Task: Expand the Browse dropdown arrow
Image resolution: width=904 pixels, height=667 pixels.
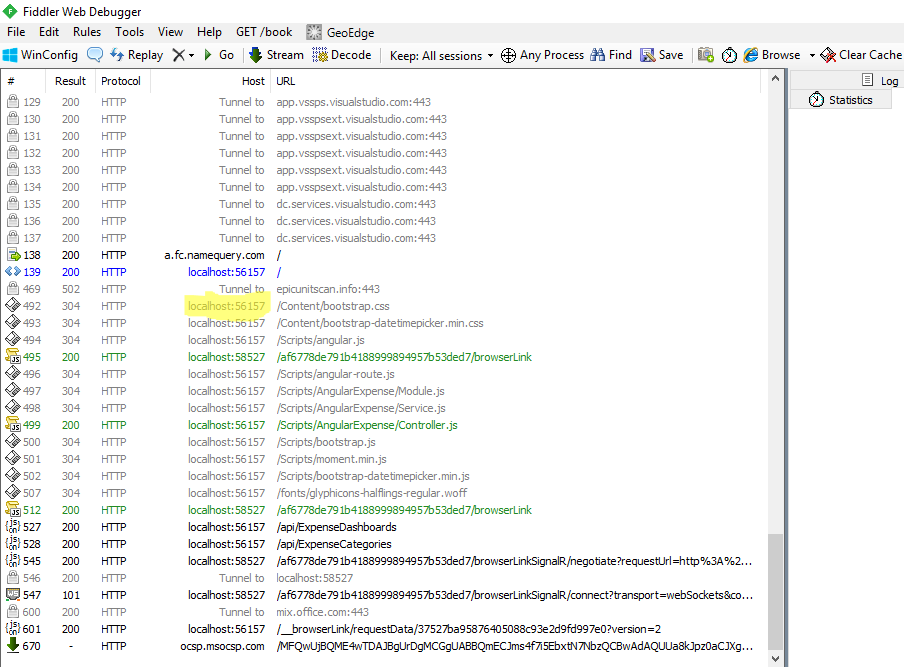Action: tap(812, 55)
